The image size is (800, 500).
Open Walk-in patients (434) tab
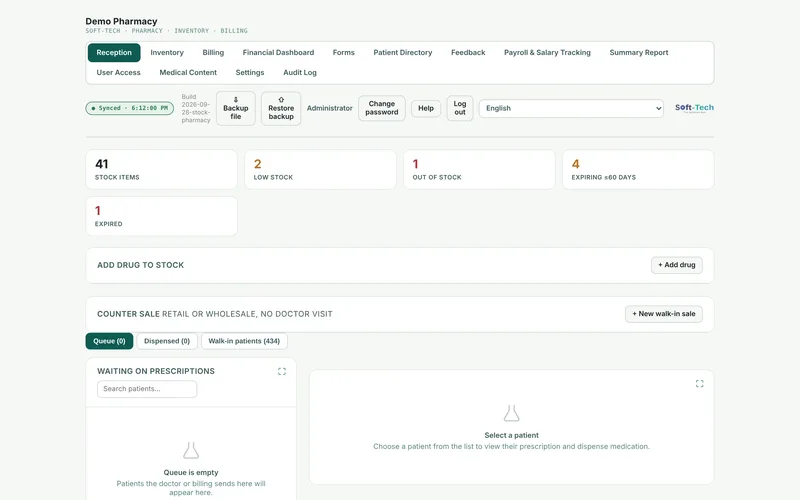(244, 341)
